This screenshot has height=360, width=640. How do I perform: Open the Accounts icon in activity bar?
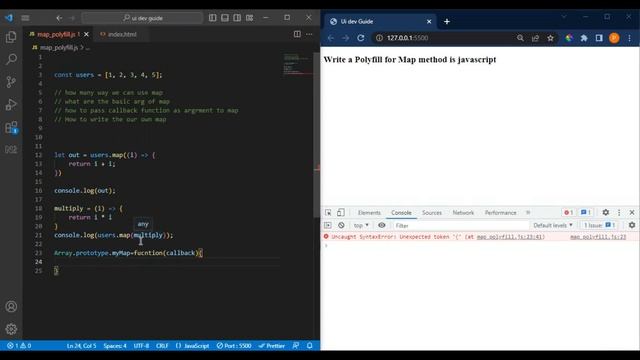(11, 307)
